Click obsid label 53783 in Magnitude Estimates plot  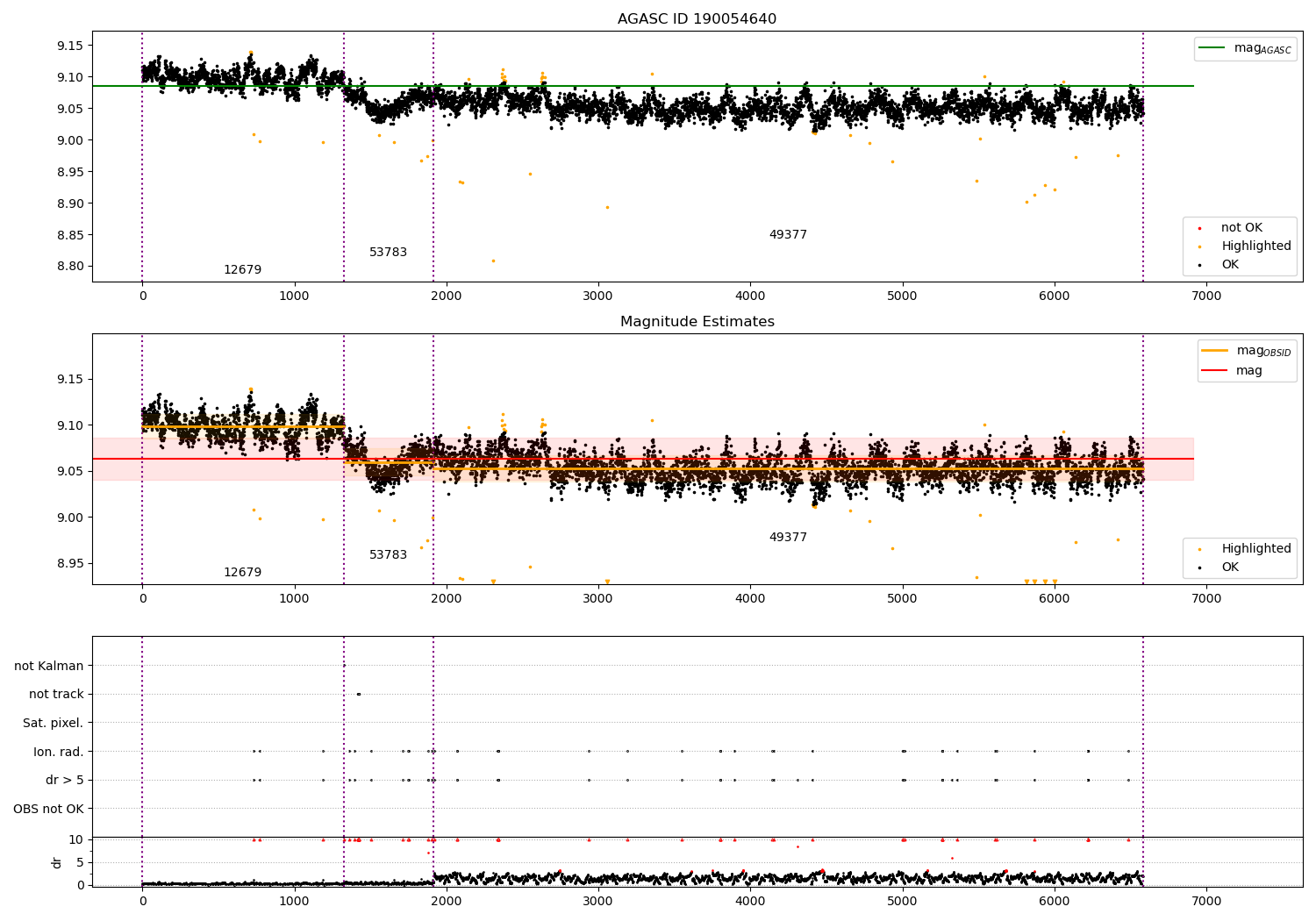pyautogui.click(x=388, y=555)
